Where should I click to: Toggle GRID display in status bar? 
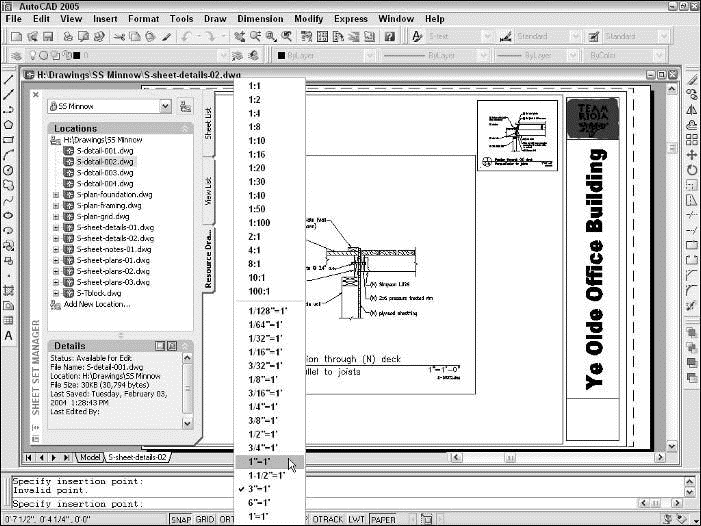pyautogui.click(x=205, y=519)
